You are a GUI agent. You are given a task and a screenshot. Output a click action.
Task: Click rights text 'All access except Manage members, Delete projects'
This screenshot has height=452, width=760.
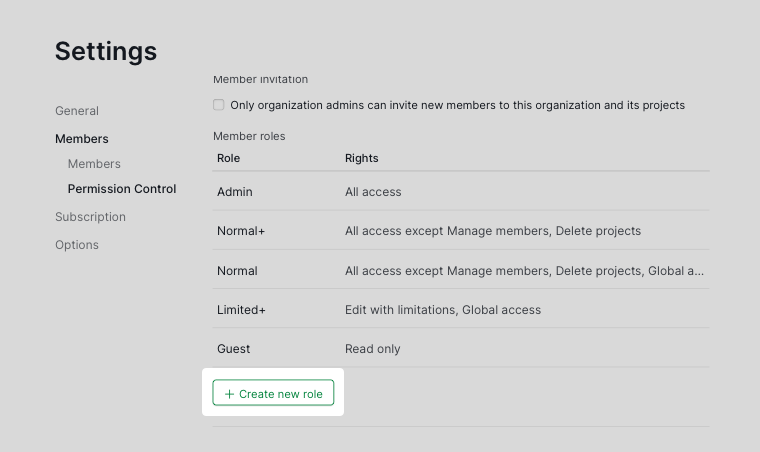[493, 231]
